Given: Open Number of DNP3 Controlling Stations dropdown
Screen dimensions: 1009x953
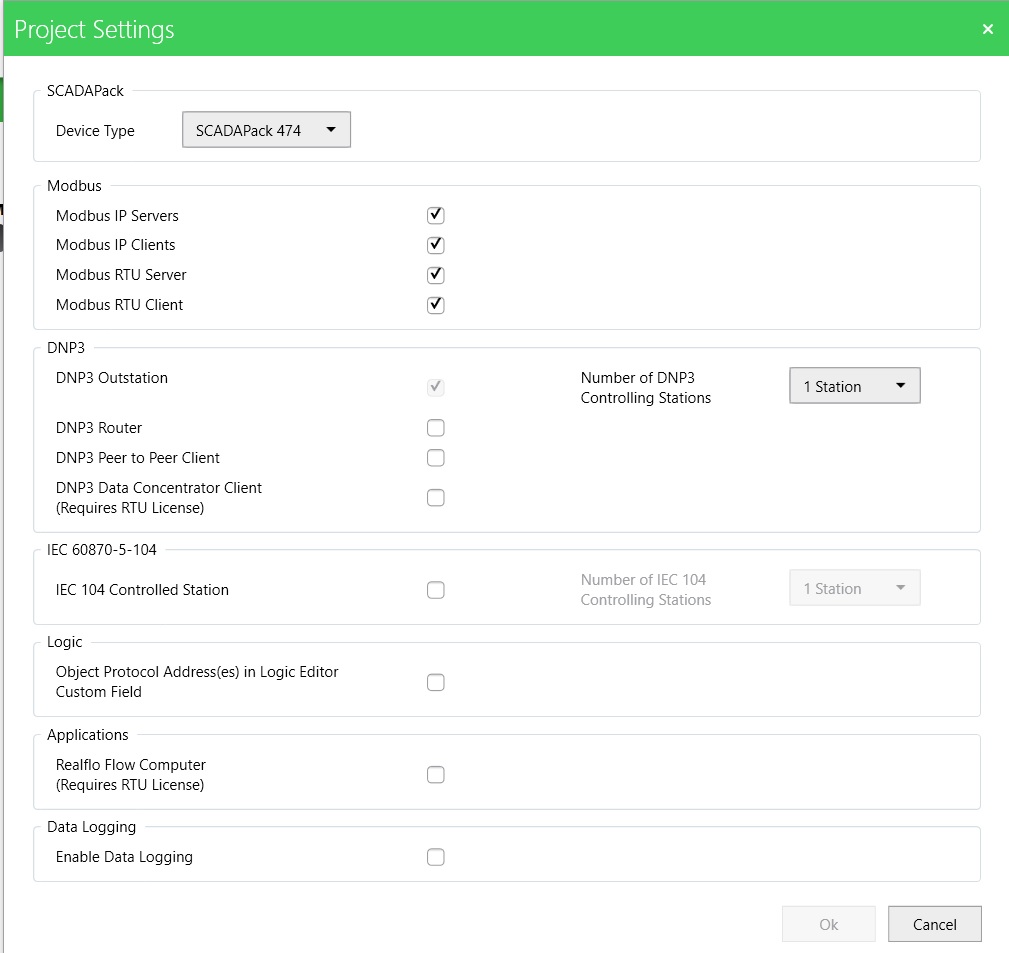Looking at the screenshot, I should (x=855, y=386).
